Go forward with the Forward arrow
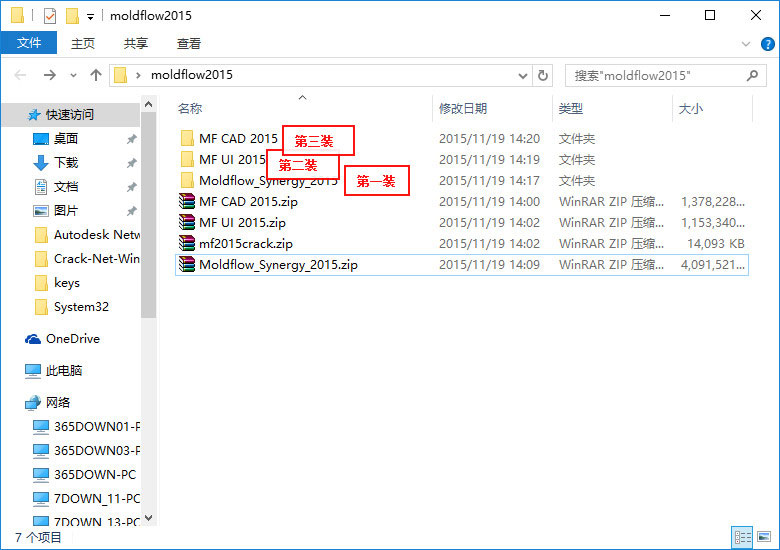Image resolution: width=780 pixels, height=550 pixels. pos(49,76)
